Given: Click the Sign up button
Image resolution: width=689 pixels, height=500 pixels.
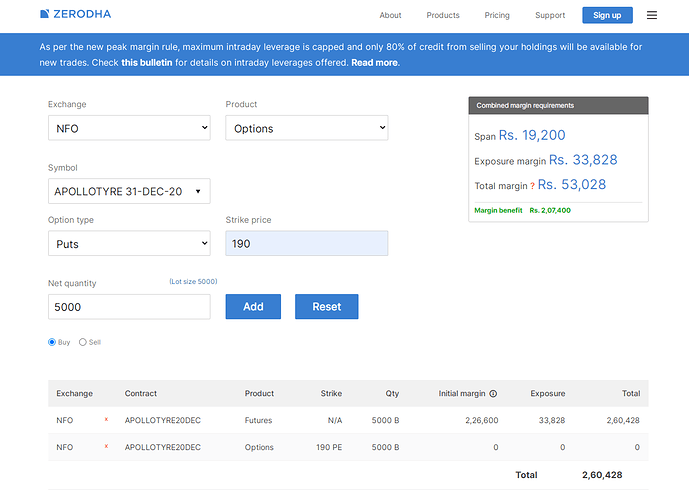Looking at the screenshot, I should tap(607, 15).
